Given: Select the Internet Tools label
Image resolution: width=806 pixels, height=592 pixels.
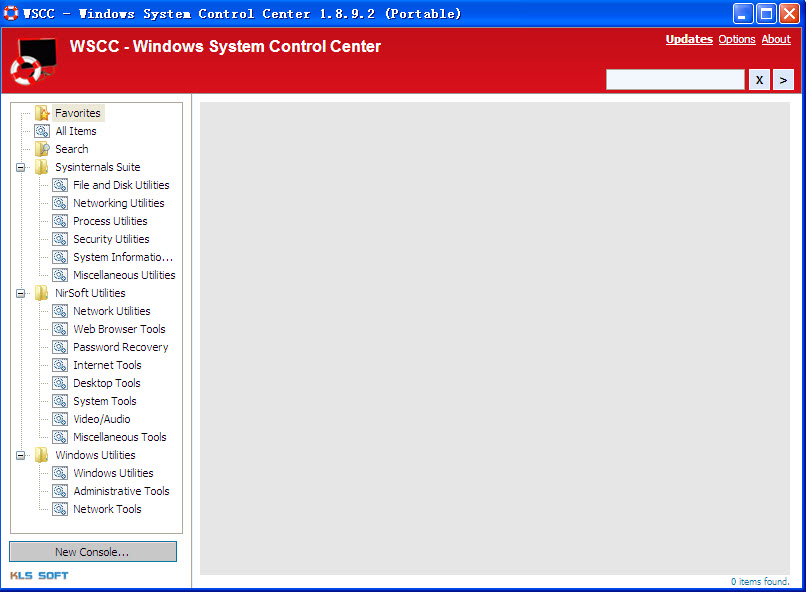Looking at the screenshot, I should [107, 365].
